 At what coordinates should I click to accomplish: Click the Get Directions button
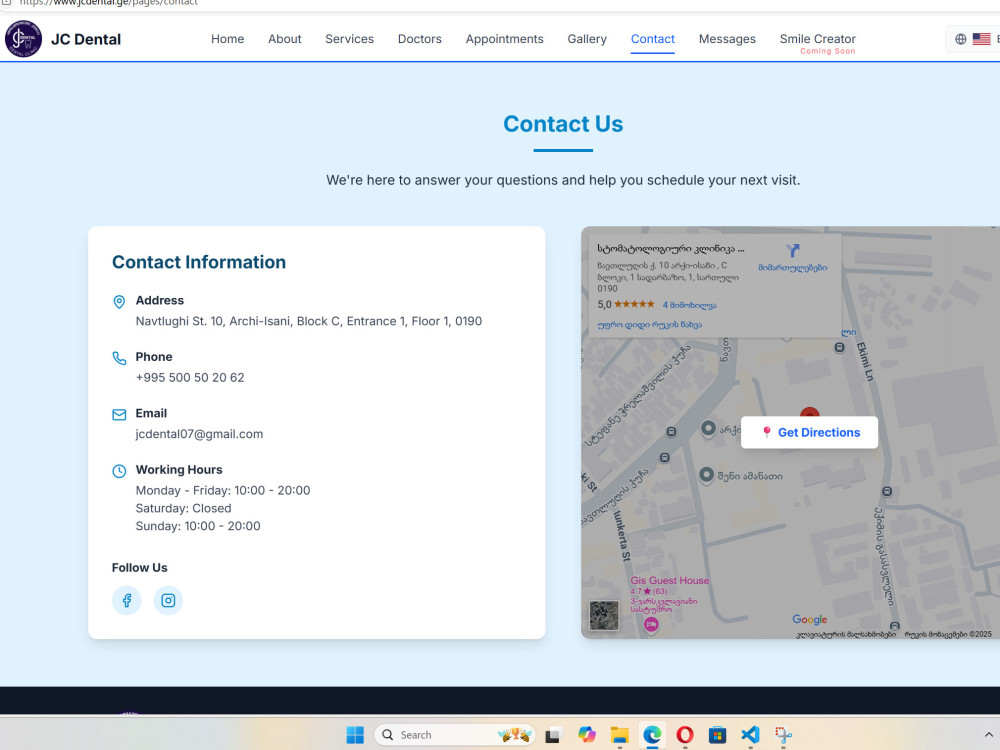tap(809, 432)
